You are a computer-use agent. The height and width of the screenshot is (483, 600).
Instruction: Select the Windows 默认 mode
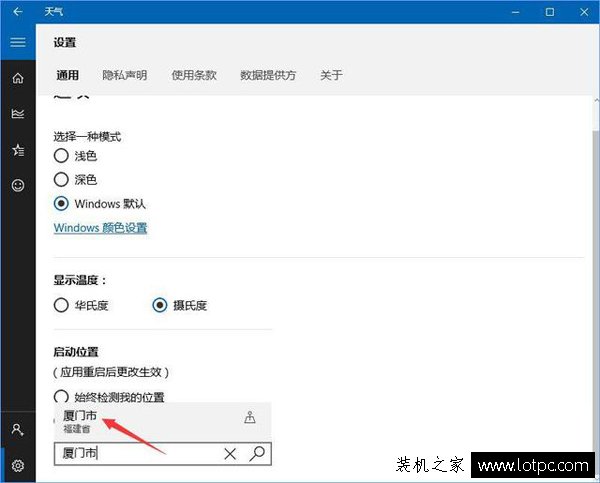[61, 204]
